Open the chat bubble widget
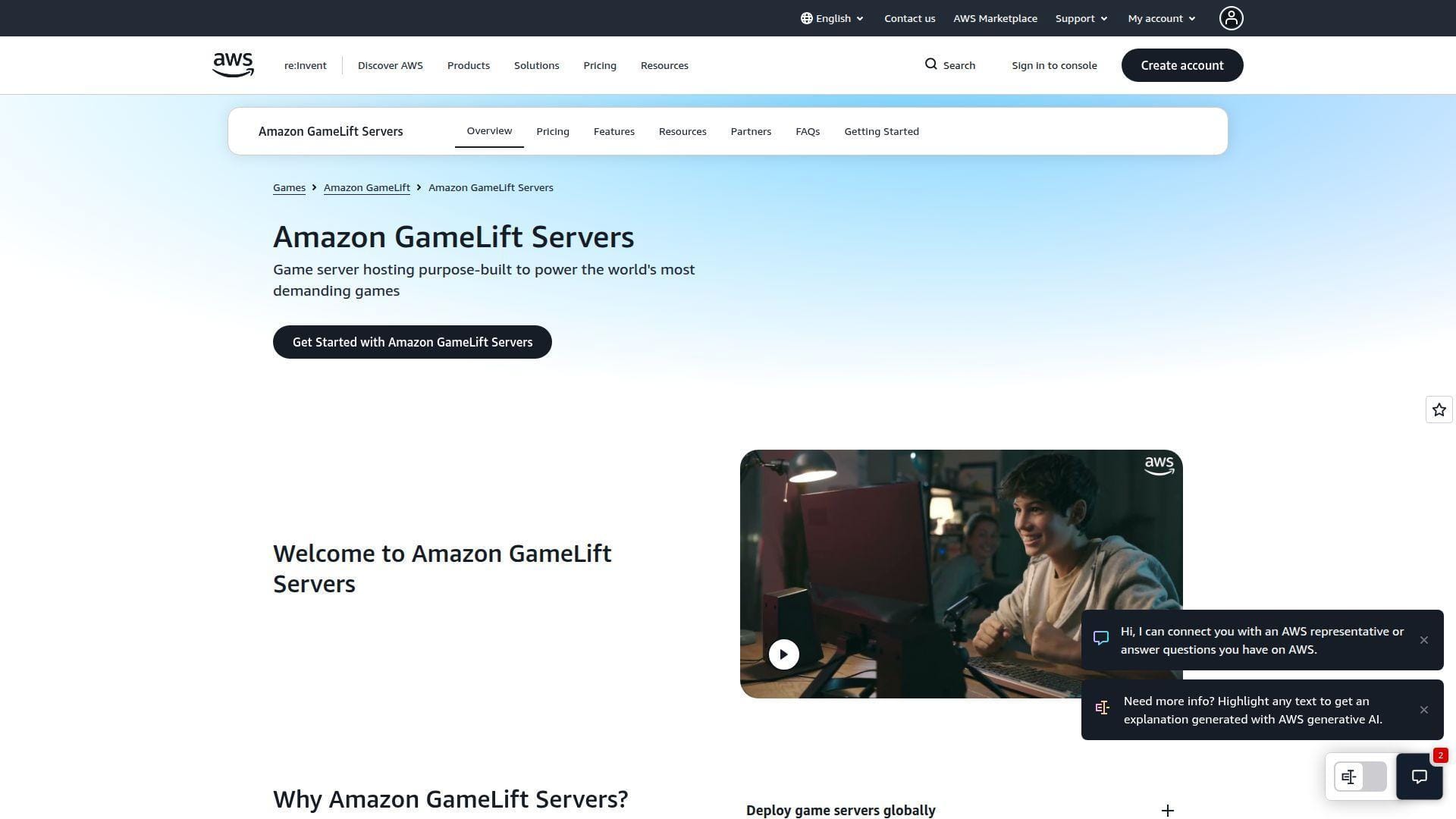 [1419, 776]
